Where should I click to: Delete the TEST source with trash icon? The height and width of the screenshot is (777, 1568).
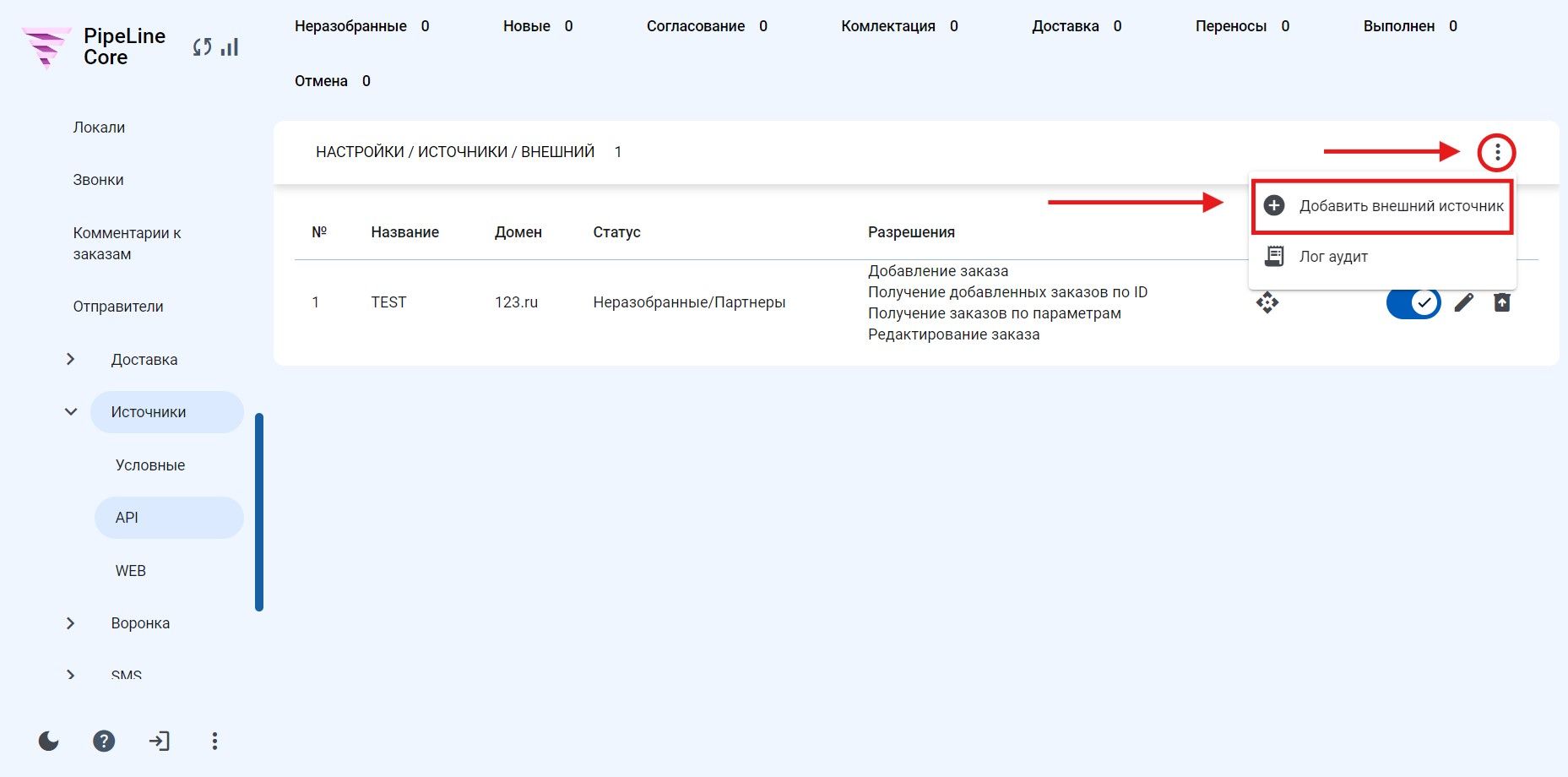point(1502,302)
